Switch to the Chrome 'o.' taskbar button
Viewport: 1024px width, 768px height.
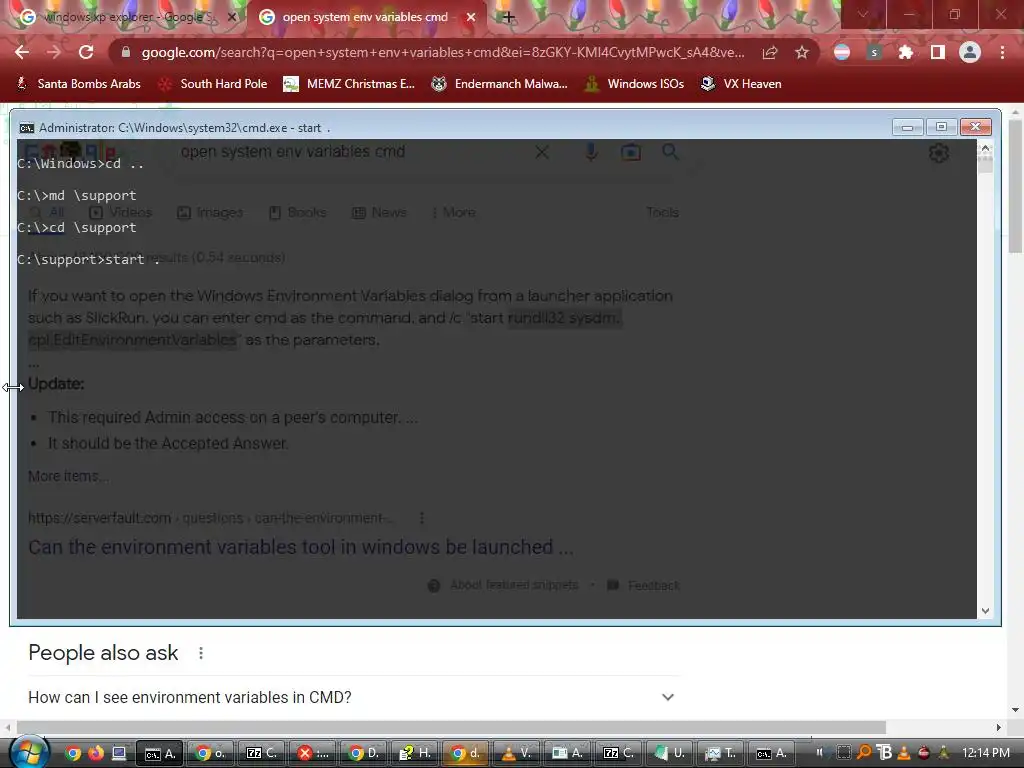(210, 753)
